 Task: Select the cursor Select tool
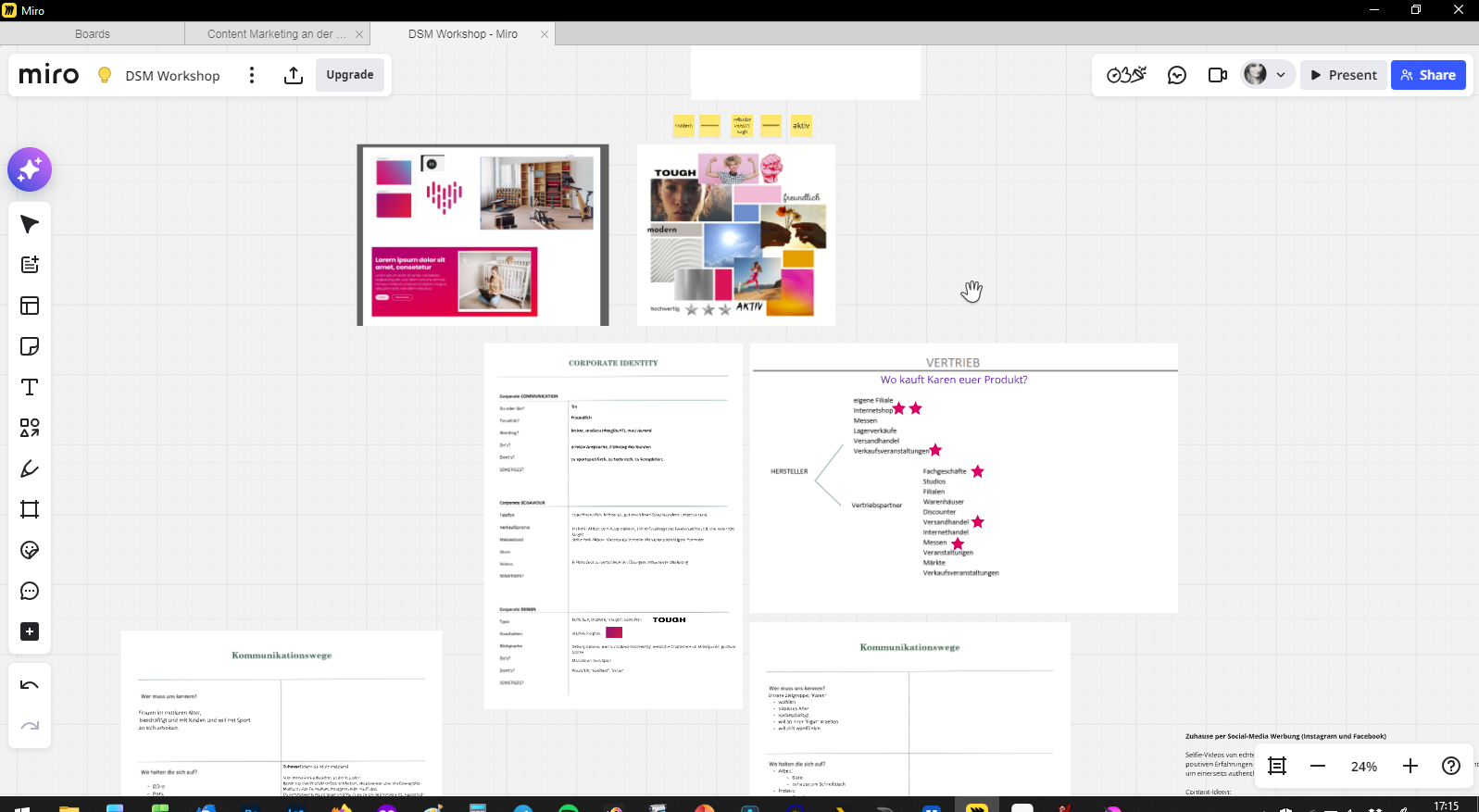[x=30, y=224]
